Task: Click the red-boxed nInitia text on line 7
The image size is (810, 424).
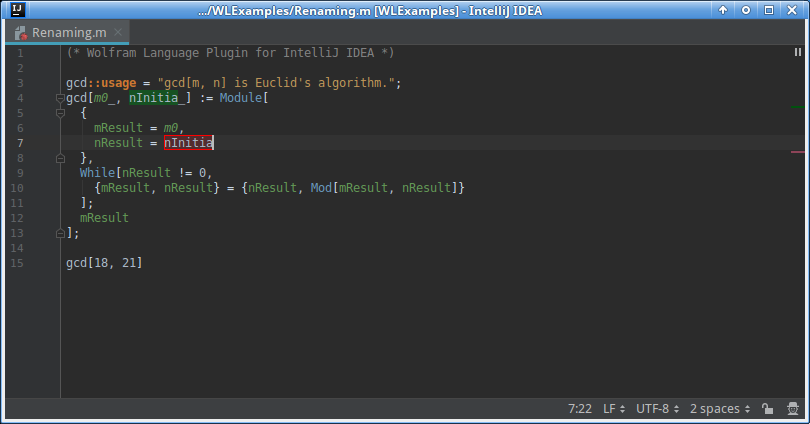Action: pos(188,143)
